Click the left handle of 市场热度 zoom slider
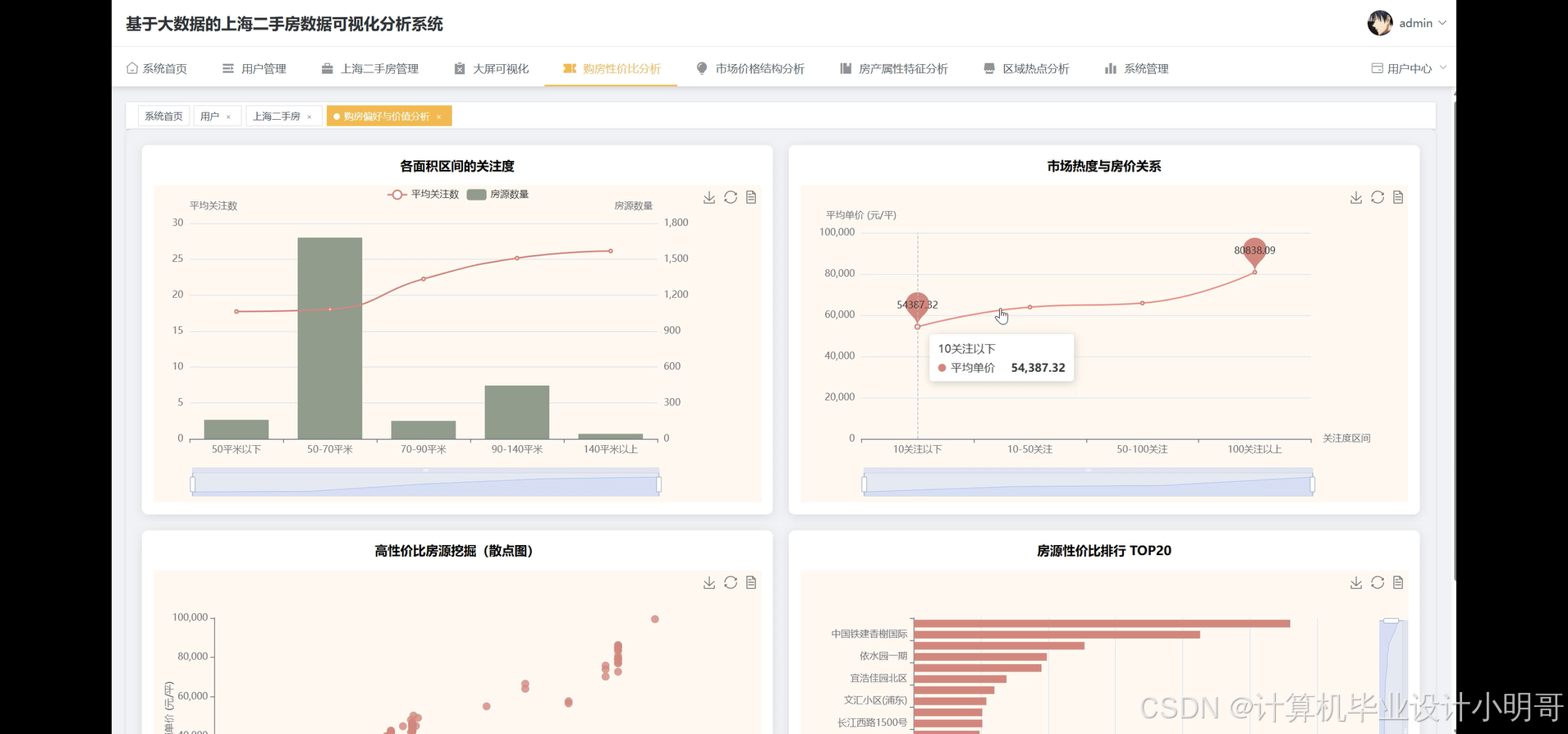The height and width of the screenshot is (734, 1568). click(864, 484)
